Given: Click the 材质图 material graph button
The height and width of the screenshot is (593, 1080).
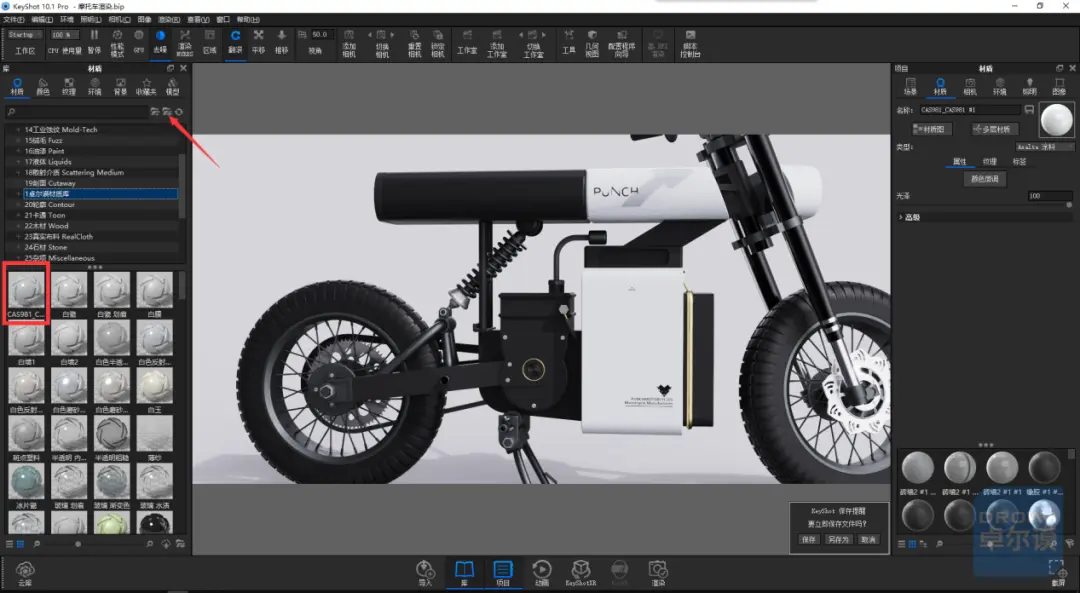Looking at the screenshot, I should pos(931,129).
